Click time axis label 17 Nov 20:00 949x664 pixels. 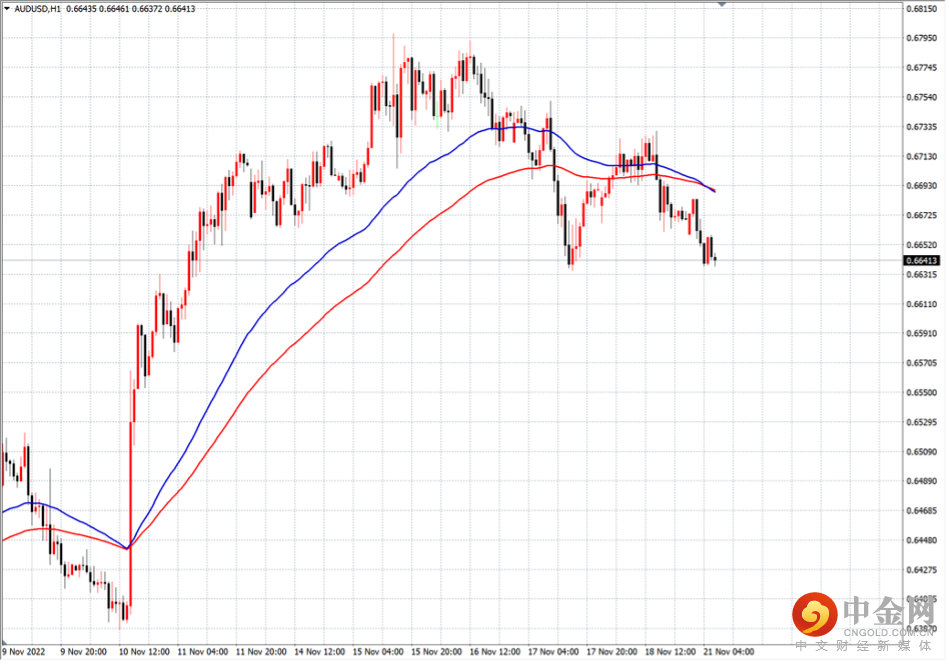click(x=612, y=652)
